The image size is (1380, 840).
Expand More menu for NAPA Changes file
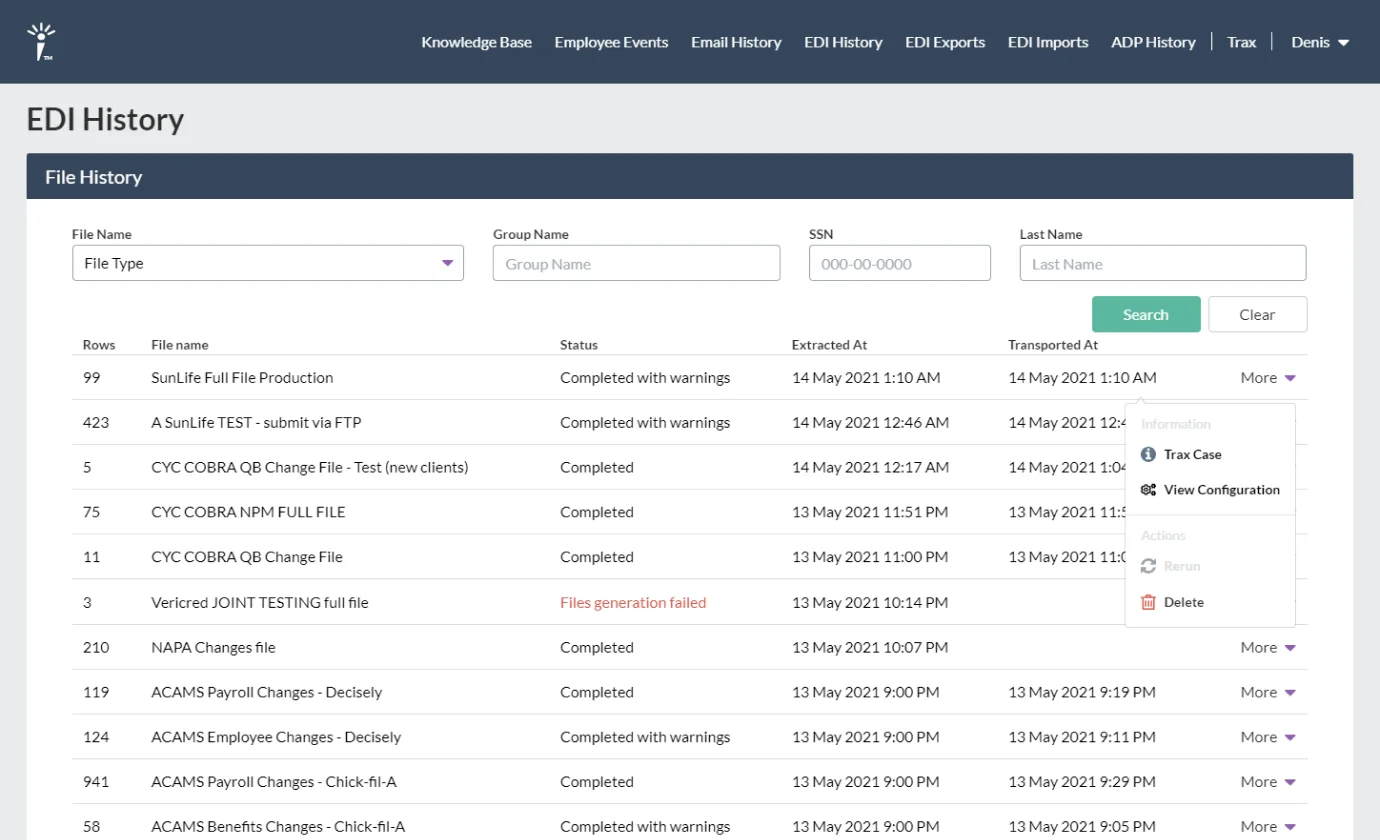click(1268, 648)
